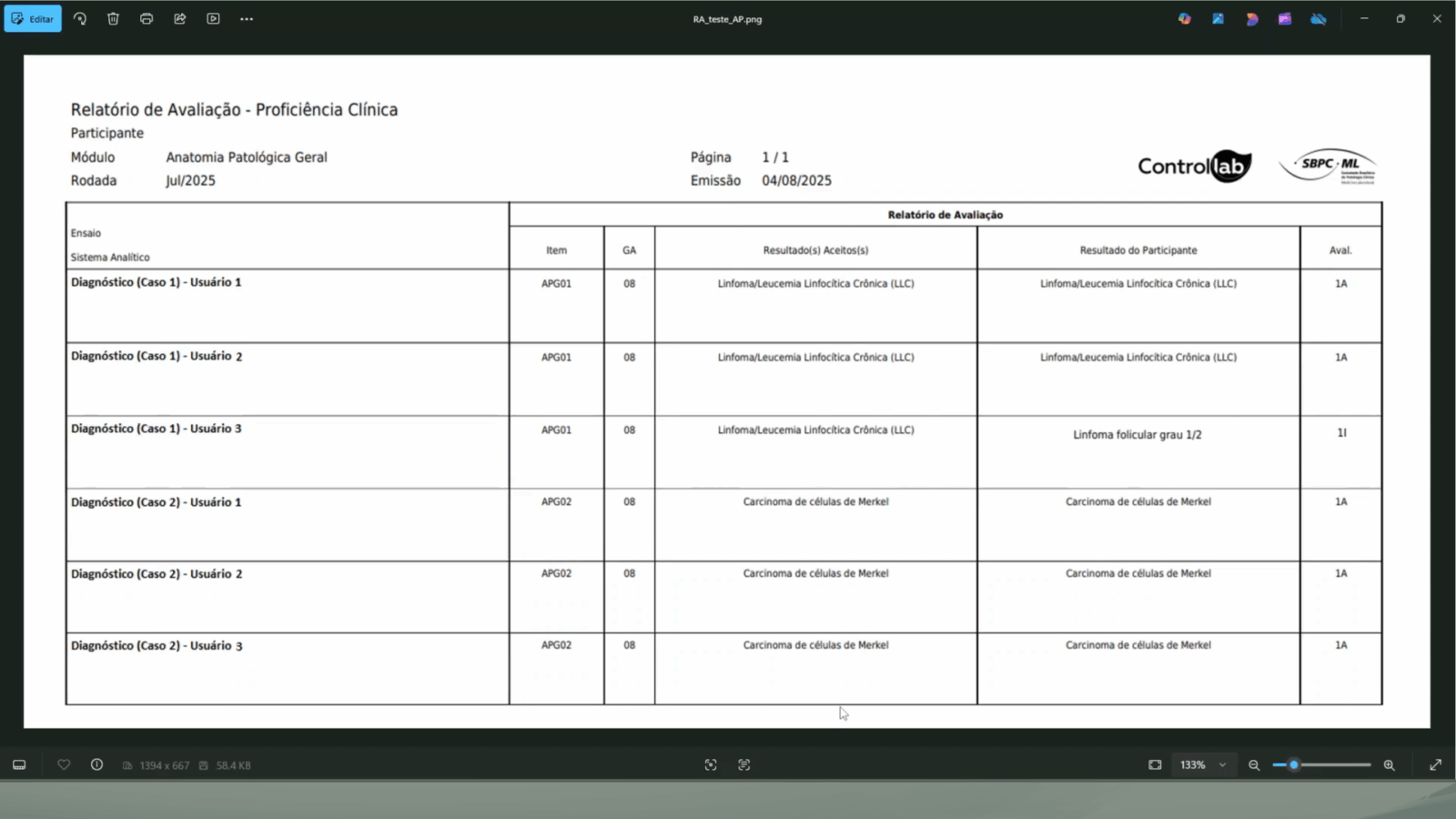1456x819 pixels.
Task: Open the share icon in toolbar
Action: [x=180, y=19]
